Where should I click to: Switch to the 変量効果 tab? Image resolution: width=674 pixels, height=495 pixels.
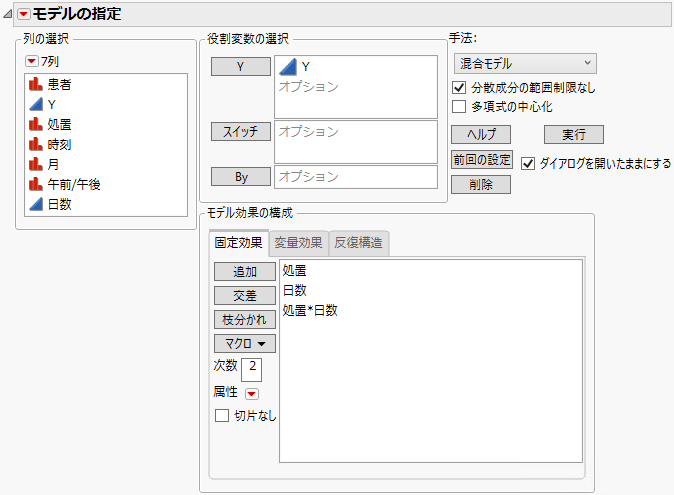[x=298, y=242]
